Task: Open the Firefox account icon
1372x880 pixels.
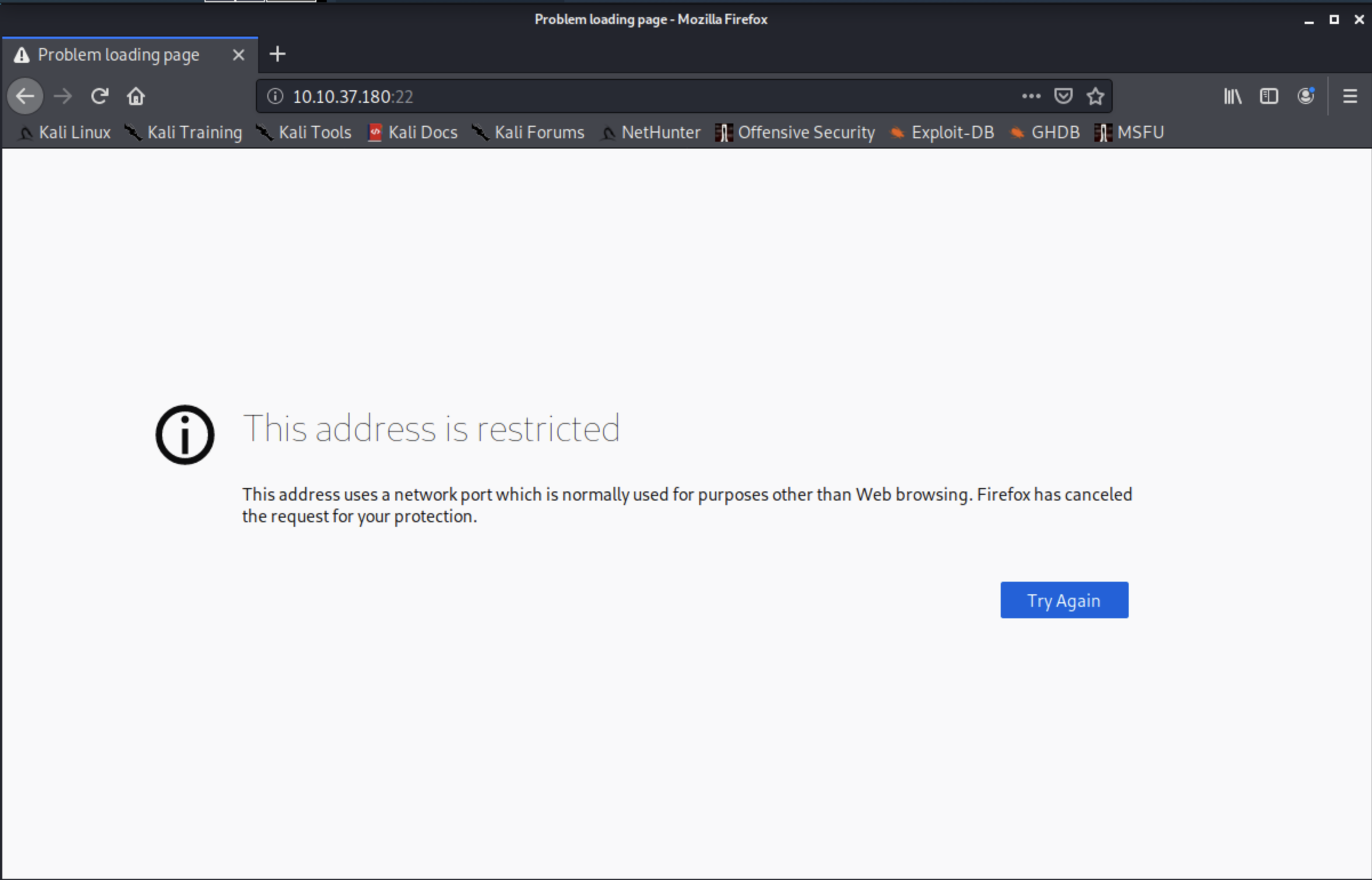Action: pos(1306,96)
